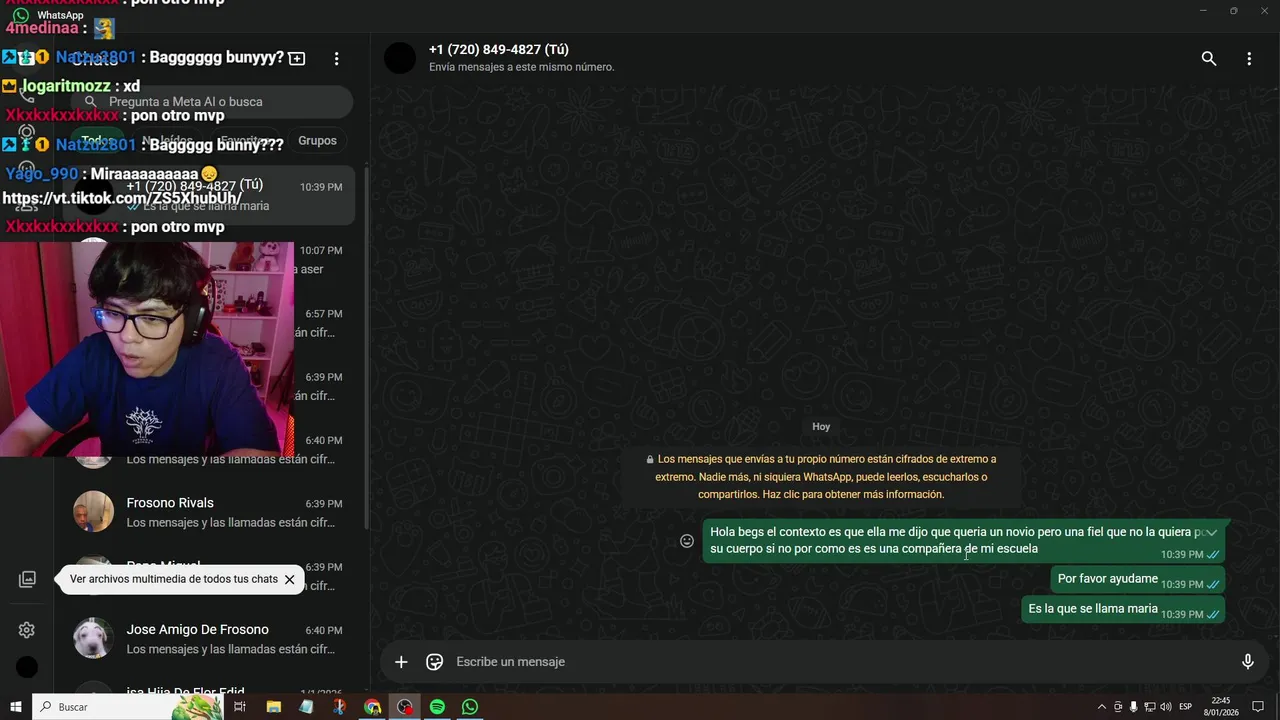This screenshot has height=720, width=1280.
Task: Open WhatsApp taskbar icon
Action: 470,707
